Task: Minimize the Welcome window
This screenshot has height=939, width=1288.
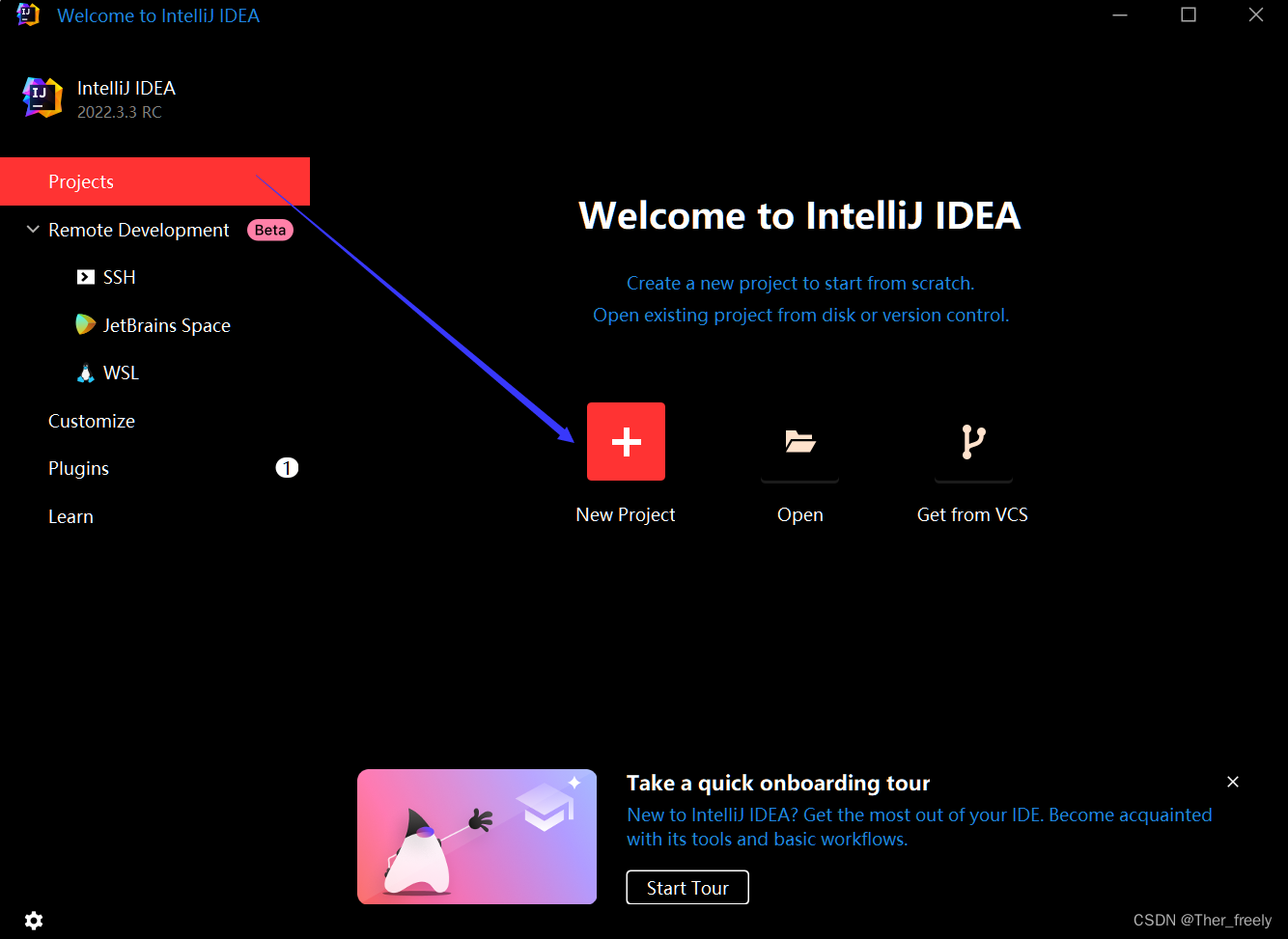Action: [x=1120, y=15]
